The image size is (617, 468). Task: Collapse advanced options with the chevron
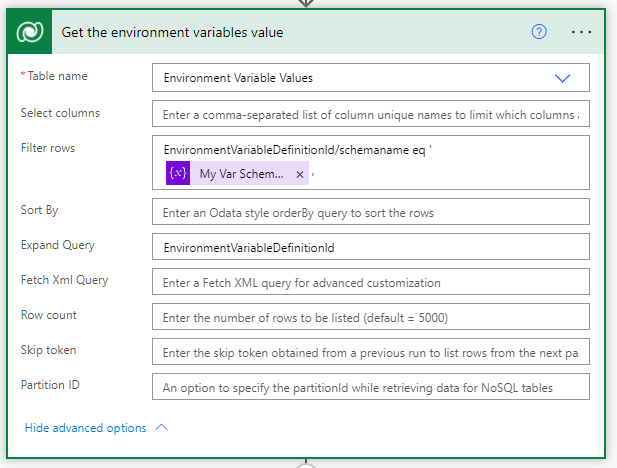pyautogui.click(x=161, y=427)
